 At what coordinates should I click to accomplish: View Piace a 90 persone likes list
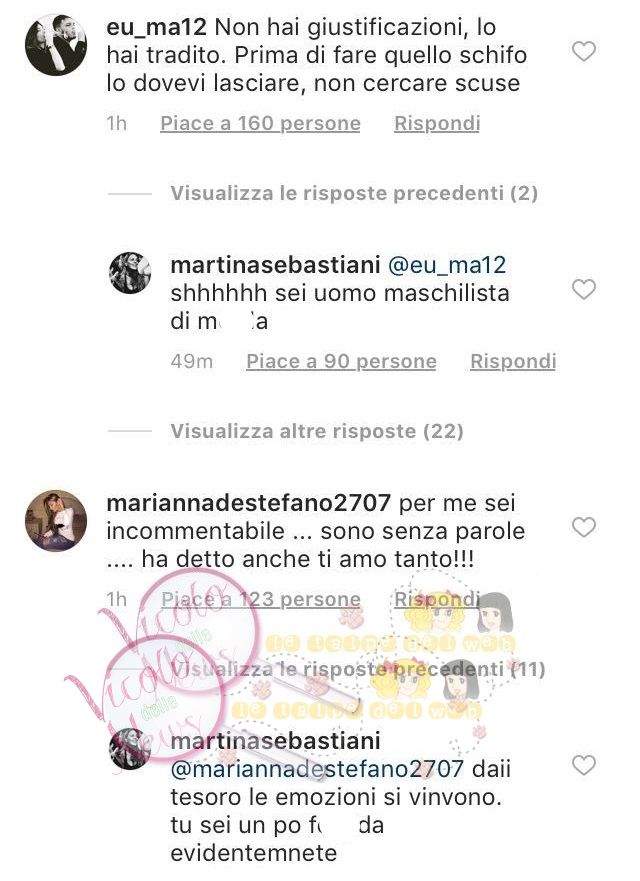341,361
